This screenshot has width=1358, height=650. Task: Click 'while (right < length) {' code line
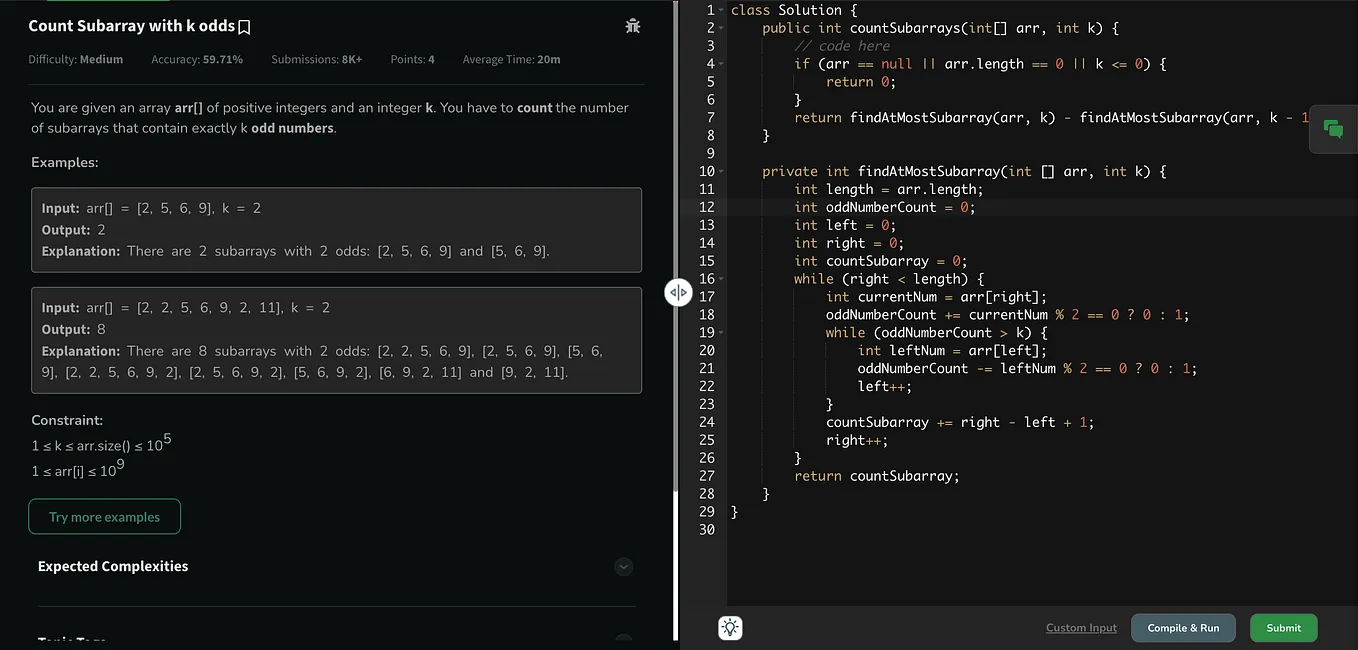click(889, 279)
